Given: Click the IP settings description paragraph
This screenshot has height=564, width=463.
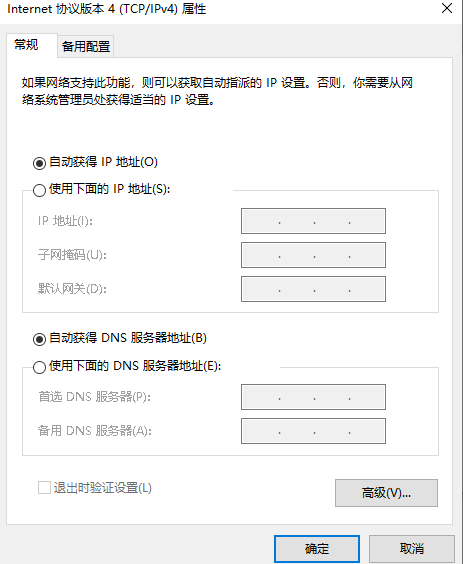Looking at the screenshot, I should (x=217, y=91).
